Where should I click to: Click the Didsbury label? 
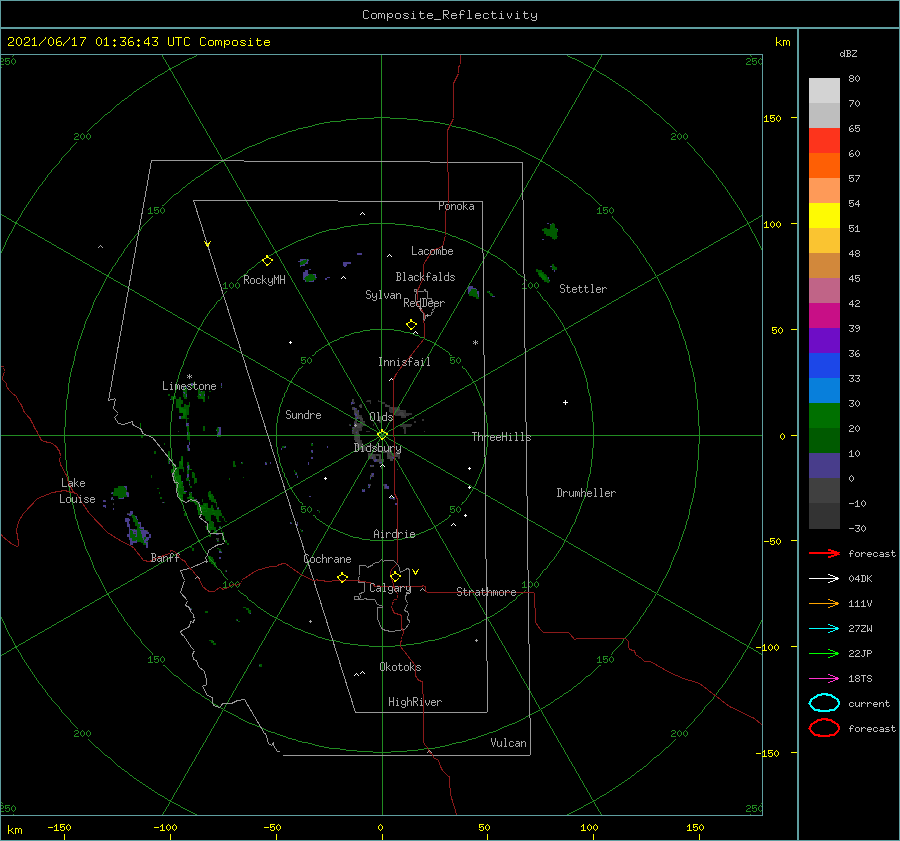click(x=378, y=448)
